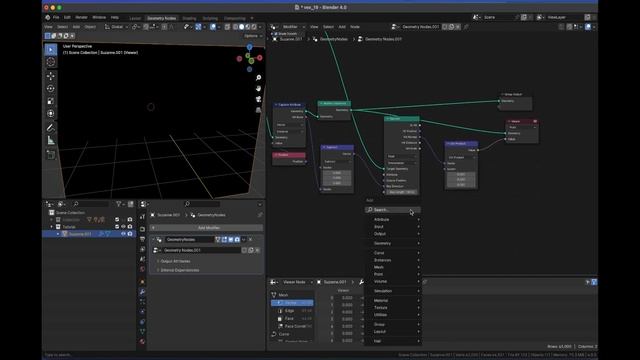Open Mesh submenu in Add menu
The width and height of the screenshot is (640, 360).
[393, 267]
